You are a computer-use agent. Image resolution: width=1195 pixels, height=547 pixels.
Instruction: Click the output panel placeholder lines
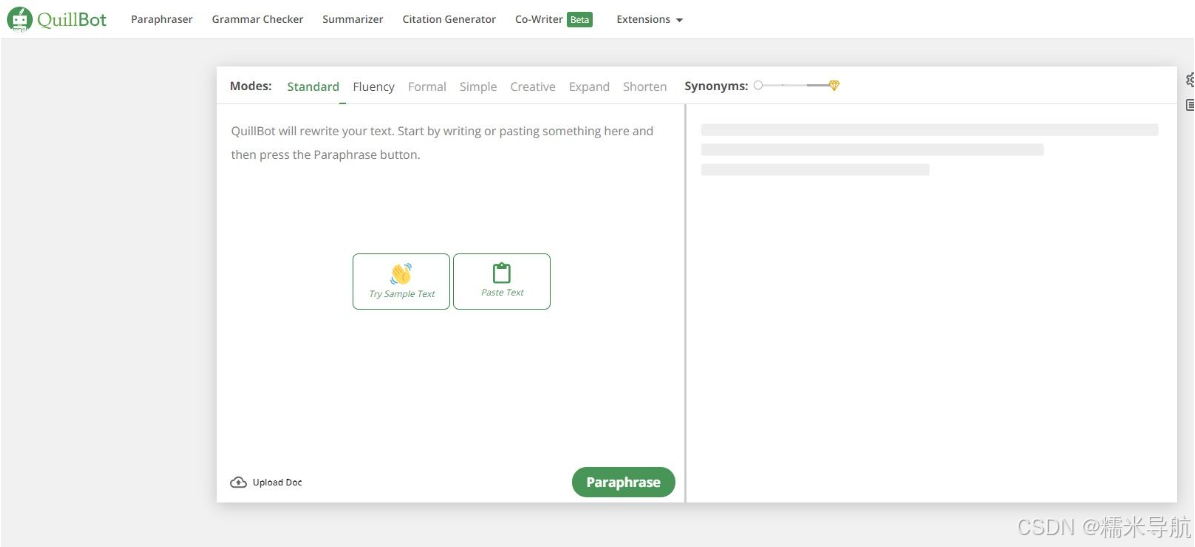[930, 149]
